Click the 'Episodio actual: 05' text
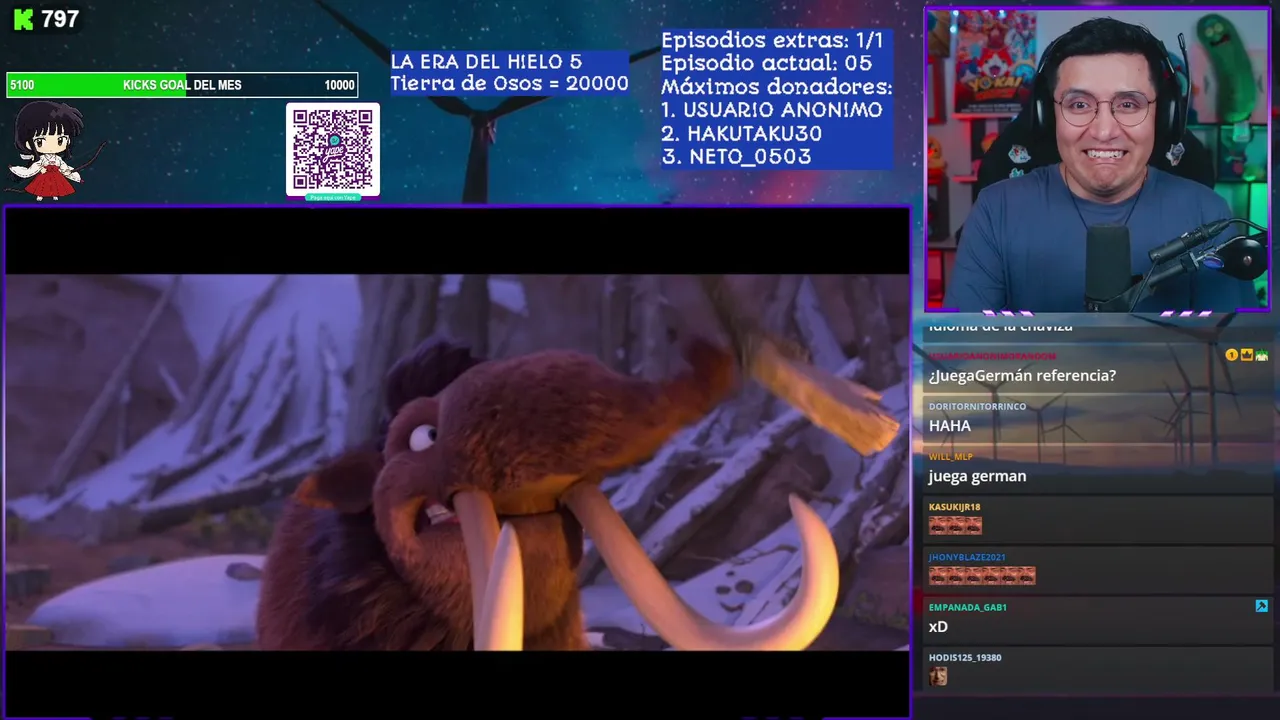Viewport: 1280px width, 720px height. (766, 64)
